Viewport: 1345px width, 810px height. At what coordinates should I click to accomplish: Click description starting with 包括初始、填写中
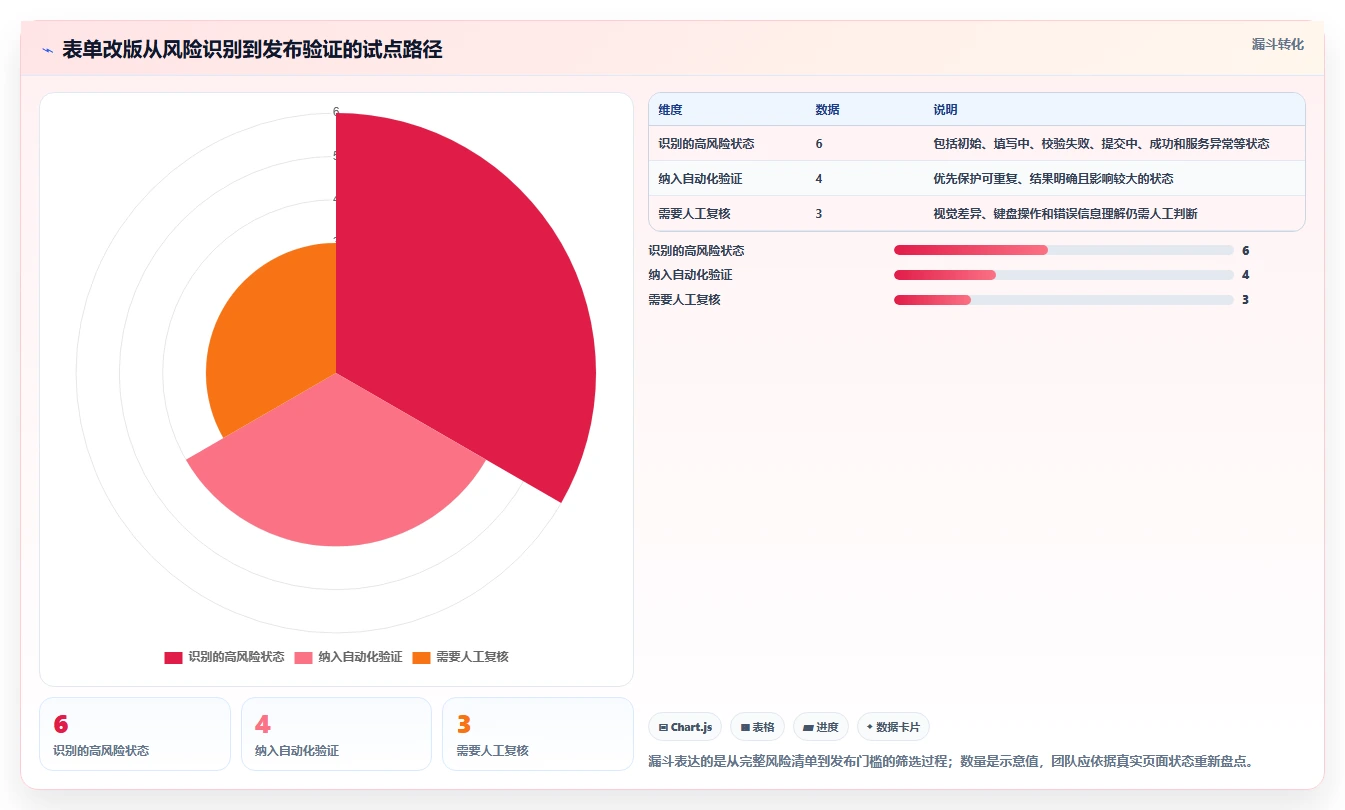tap(1101, 144)
